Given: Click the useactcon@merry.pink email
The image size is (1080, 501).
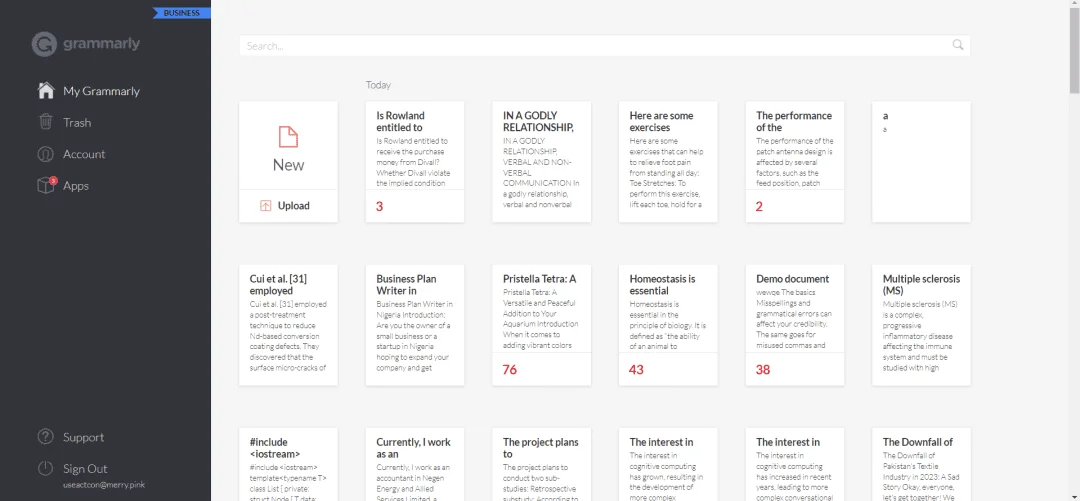Looking at the screenshot, I should point(103,485).
